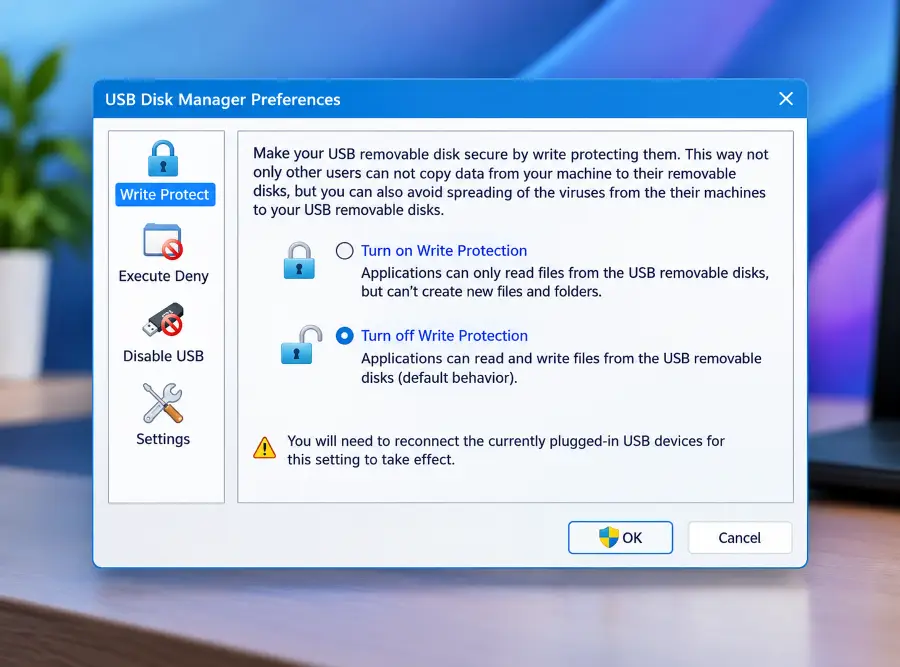900x667 pixels.
Task: Click the 'Turn on Write Protection' label text
Action: (x=444, y=251)
